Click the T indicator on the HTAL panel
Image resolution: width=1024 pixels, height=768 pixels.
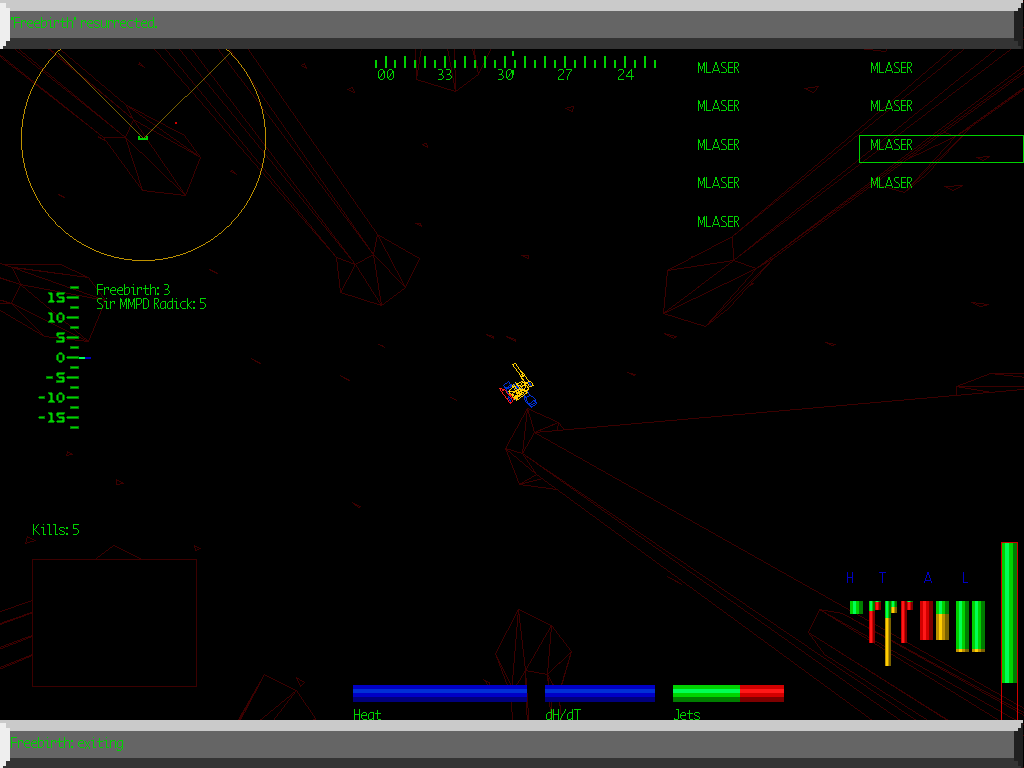[x=882, y=578]
